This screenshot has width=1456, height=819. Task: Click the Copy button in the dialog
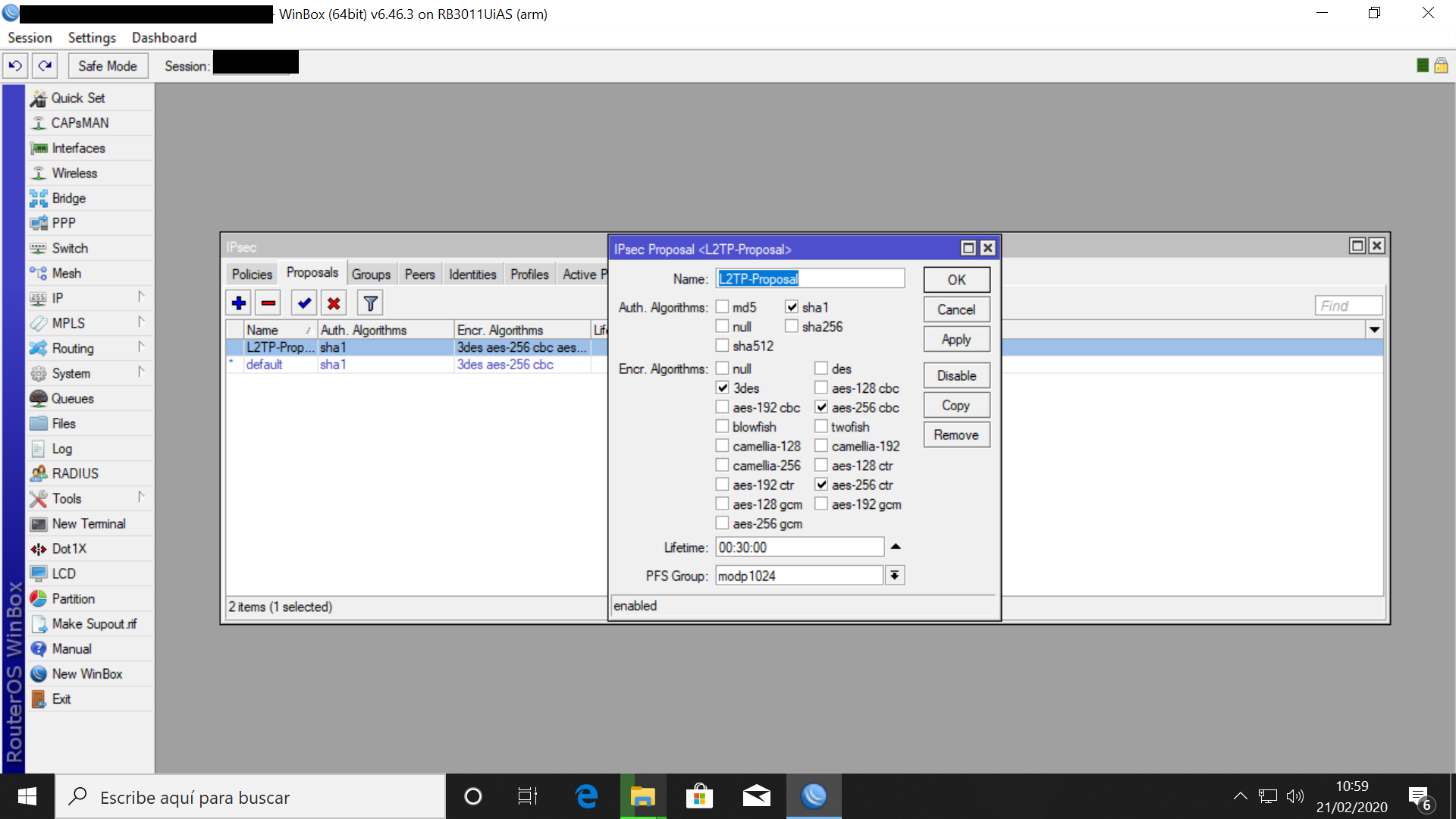point(956,405)
